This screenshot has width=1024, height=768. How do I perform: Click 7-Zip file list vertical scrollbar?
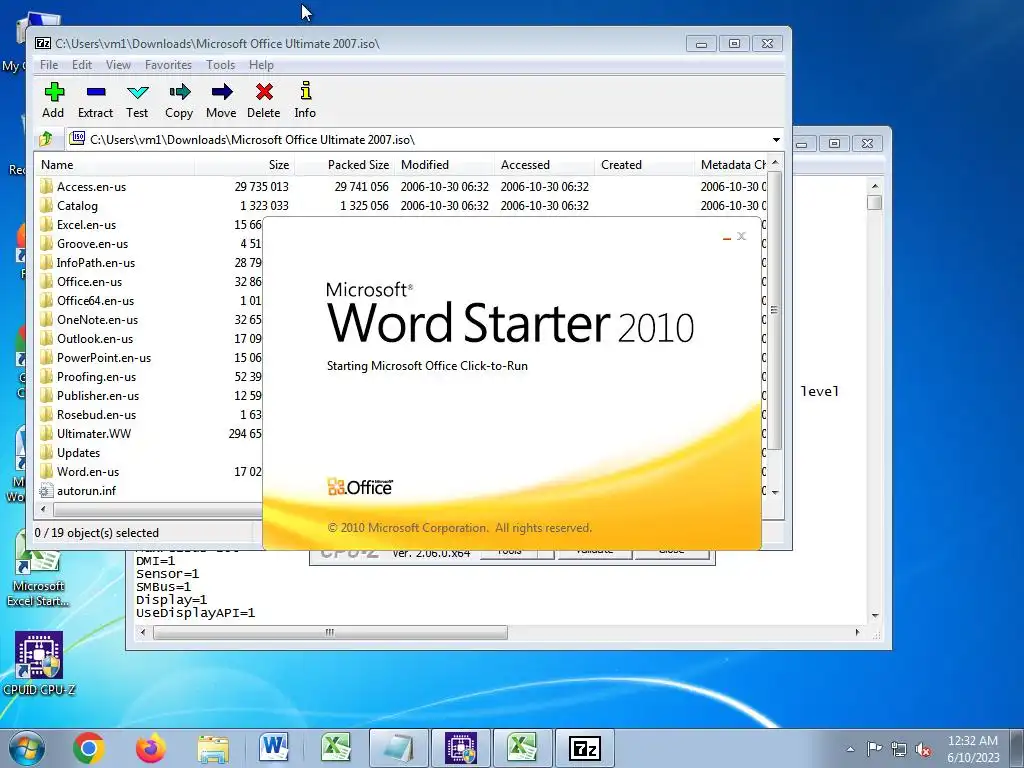pyautogui.click(x=775, y=310)
